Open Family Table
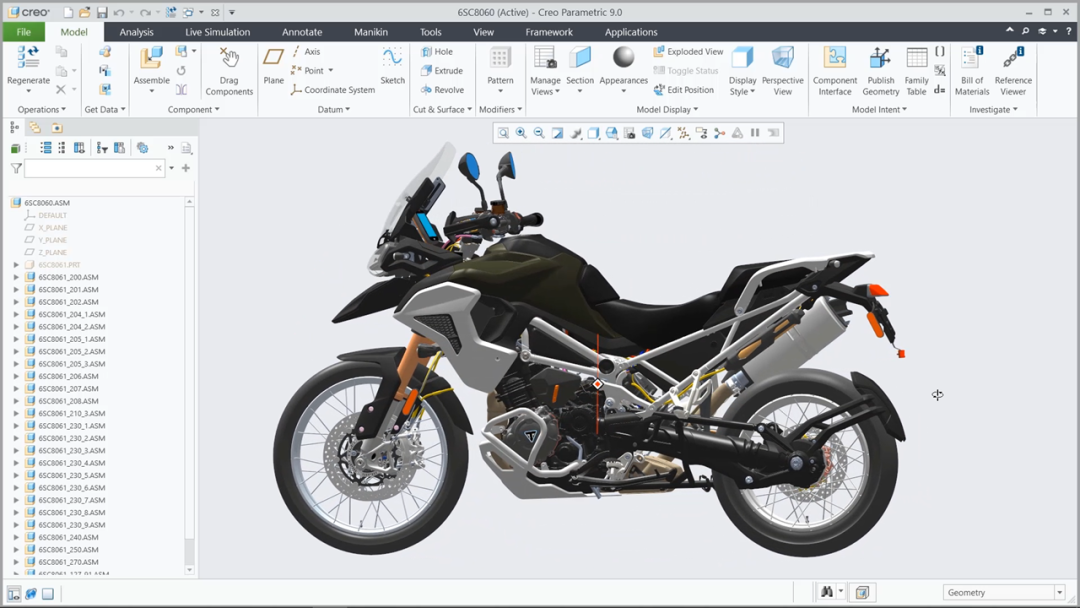 pyautogui.click(x=916, y=70)
